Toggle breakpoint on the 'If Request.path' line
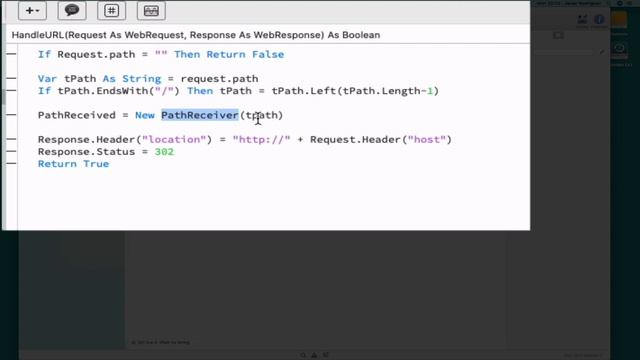The image size is (640, 360). pyautogui.click(x=11, y=54)
